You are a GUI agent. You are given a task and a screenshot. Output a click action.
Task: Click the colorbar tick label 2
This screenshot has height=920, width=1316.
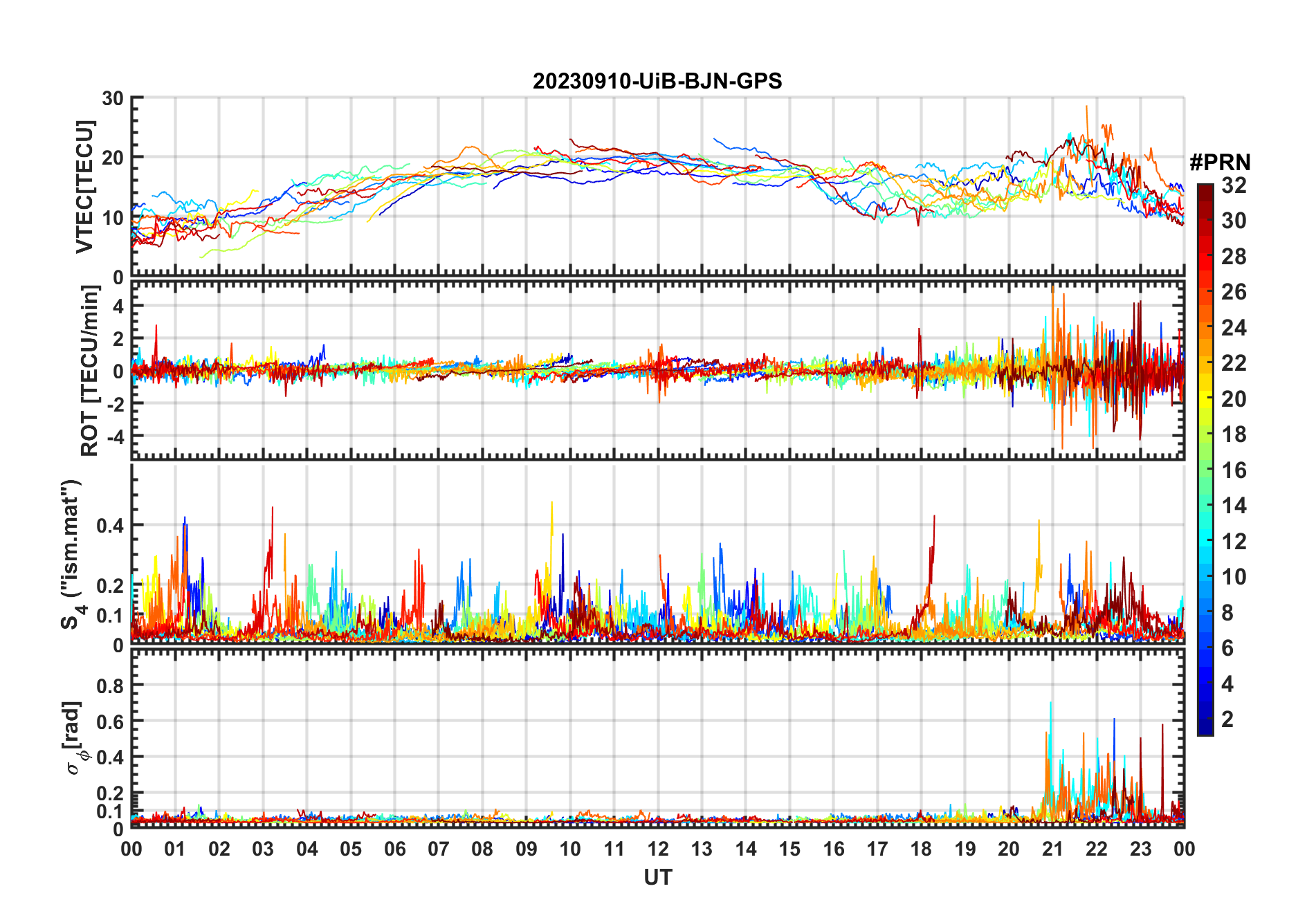1227,719
